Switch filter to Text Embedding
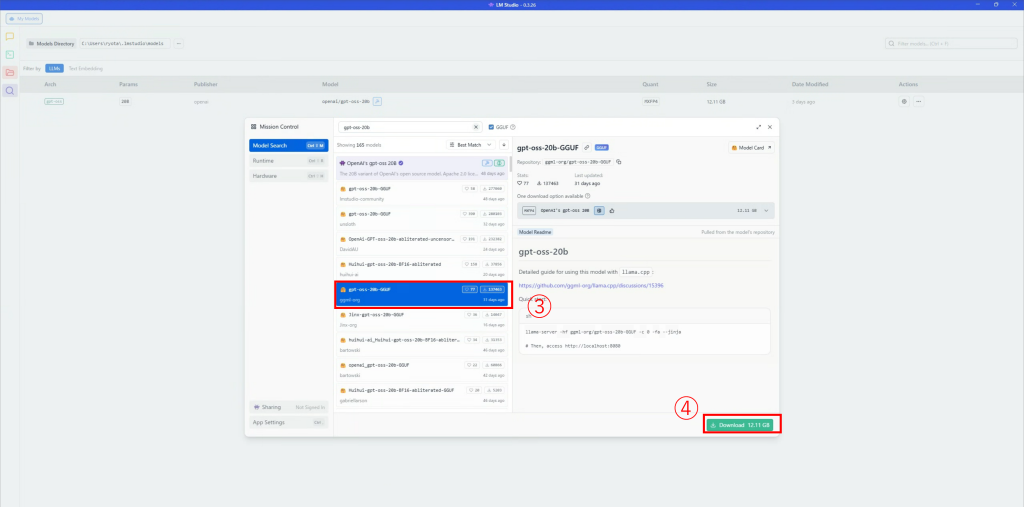The height and width of the screenshot is (507, 1024). pyautogui.click(x=85, y=69)
